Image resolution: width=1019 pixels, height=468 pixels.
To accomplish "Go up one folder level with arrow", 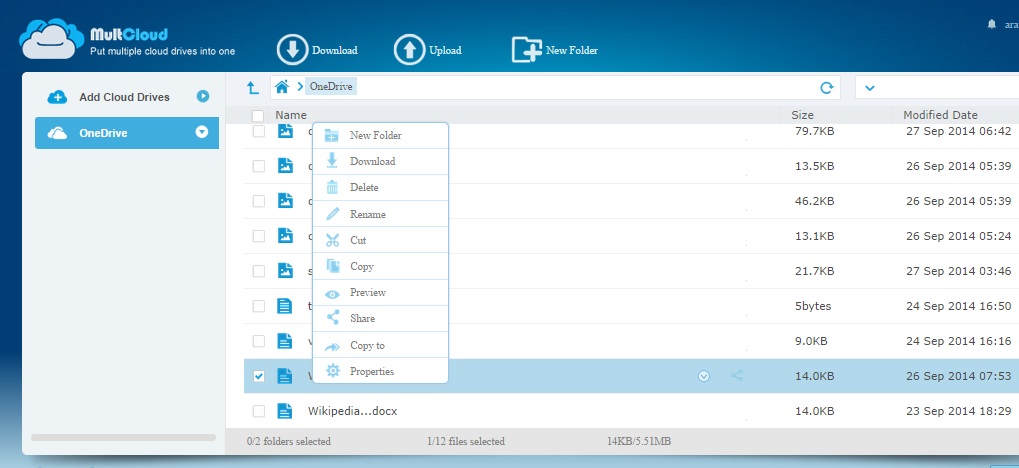I will pyautogui.click(x=253, y=87).
